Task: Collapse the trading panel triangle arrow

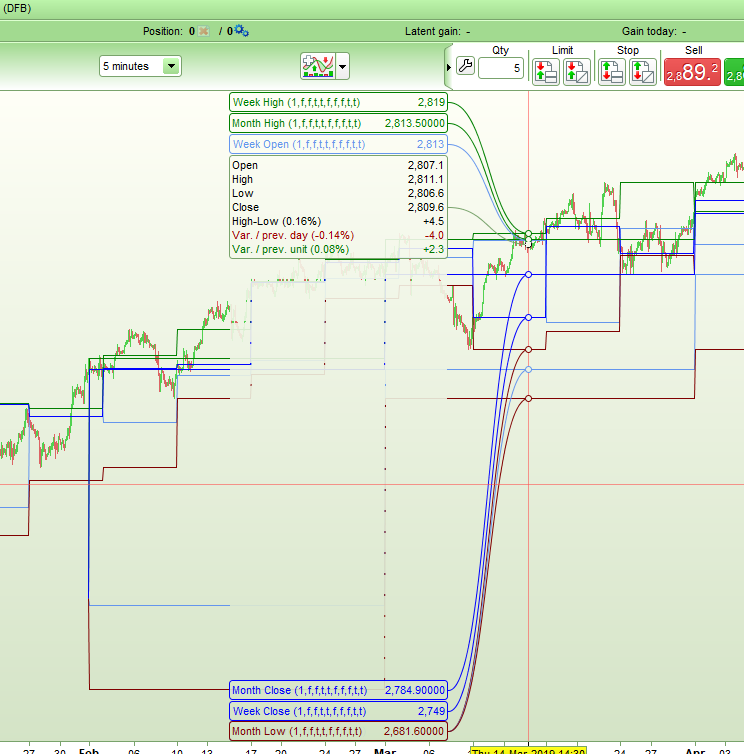Action: (449, 67)
